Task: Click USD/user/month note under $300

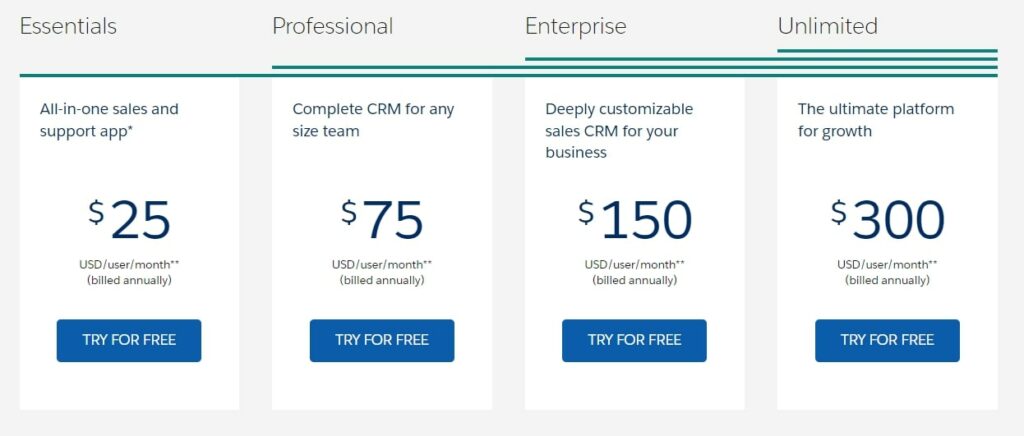Action: coord(888,264)
